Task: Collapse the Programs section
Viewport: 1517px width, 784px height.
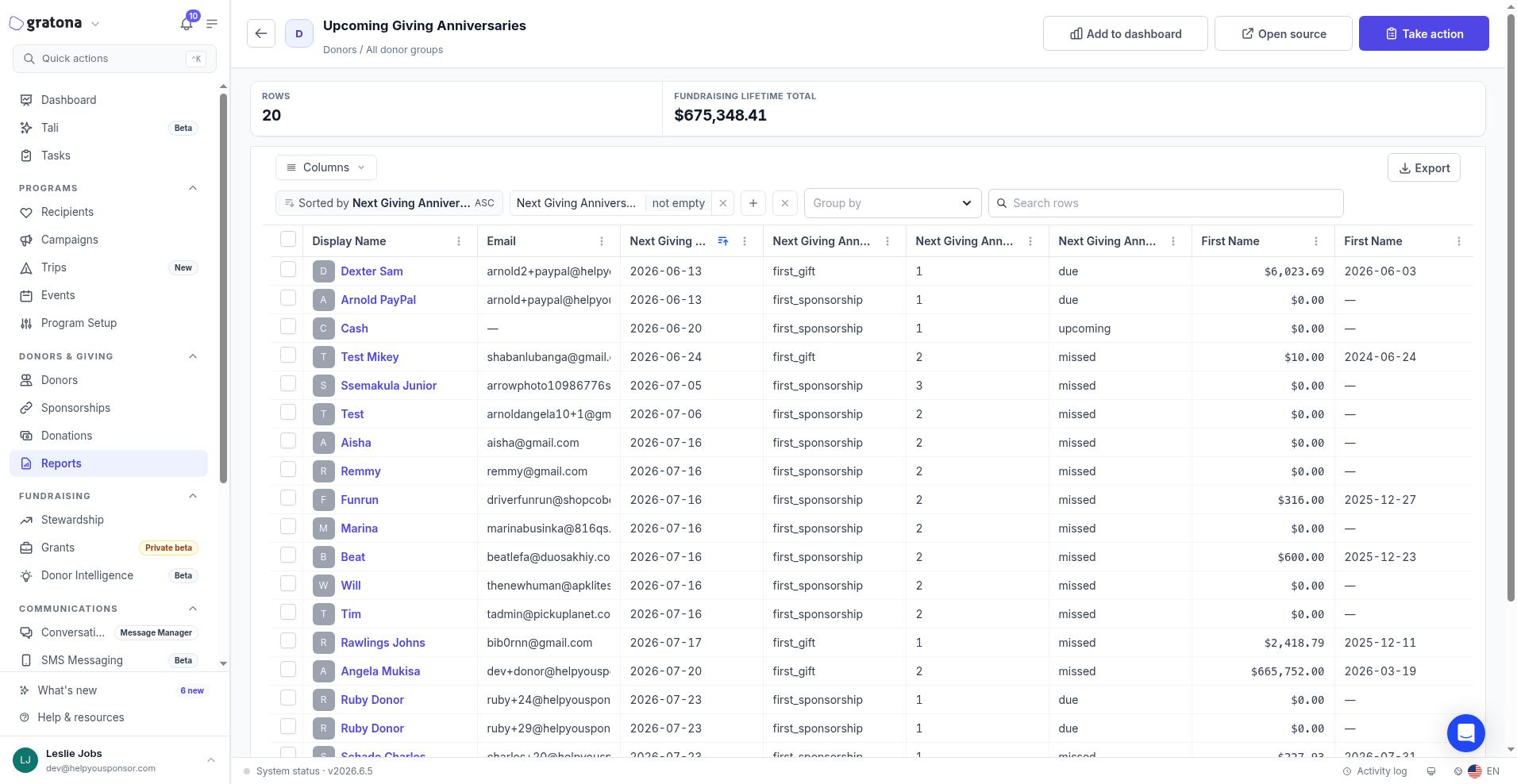Action: coord(193,188)
